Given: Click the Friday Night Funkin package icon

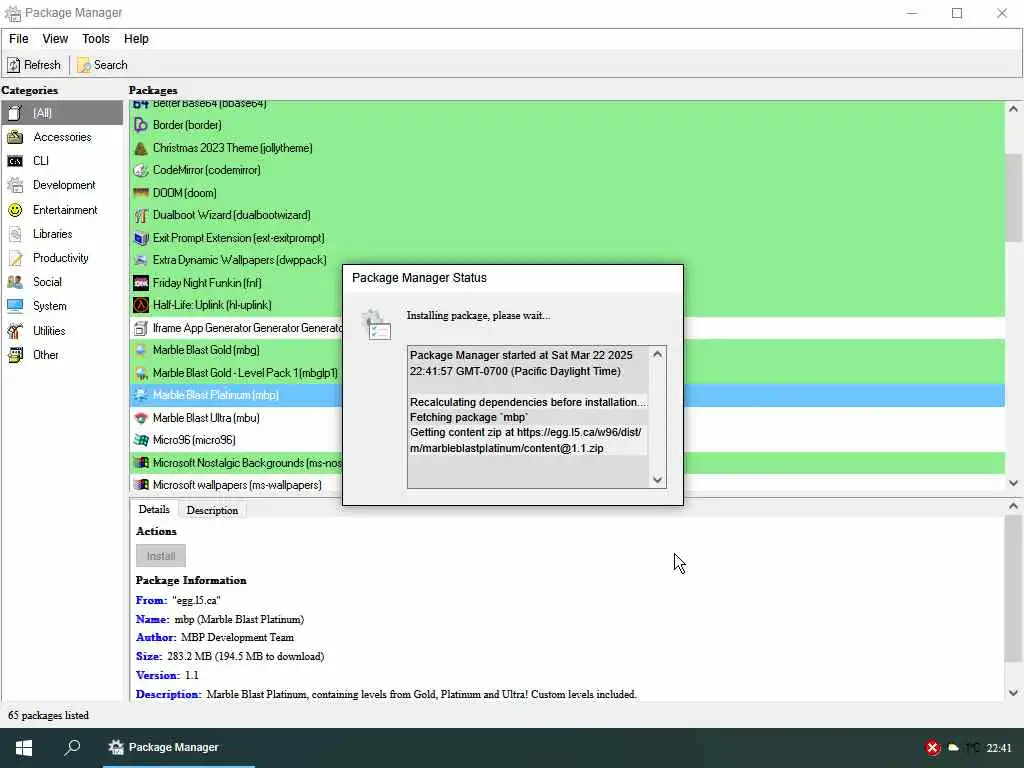Looking at the screenshot, I should tap(140, 283).
